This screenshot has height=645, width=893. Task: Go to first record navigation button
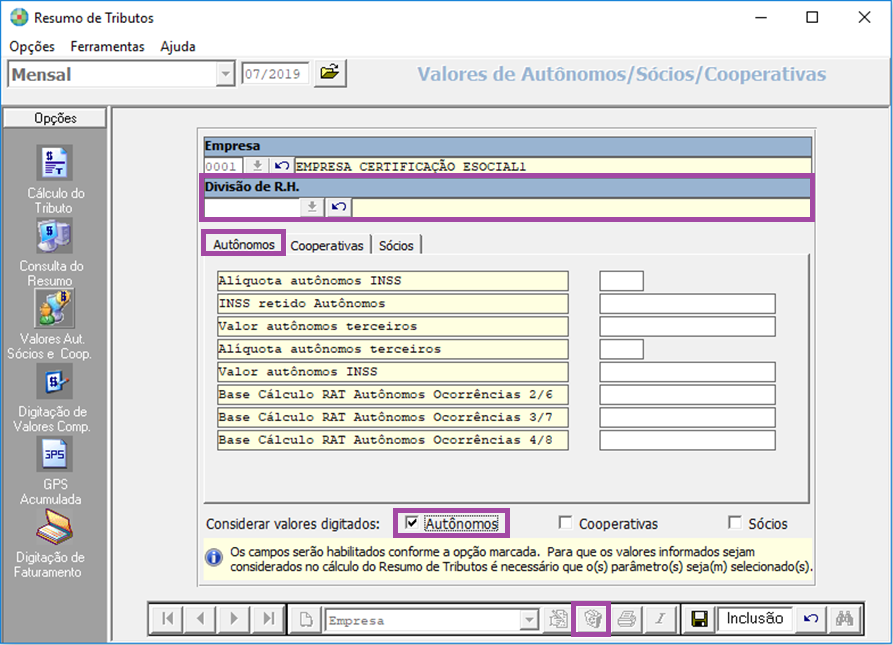point(167,618)
